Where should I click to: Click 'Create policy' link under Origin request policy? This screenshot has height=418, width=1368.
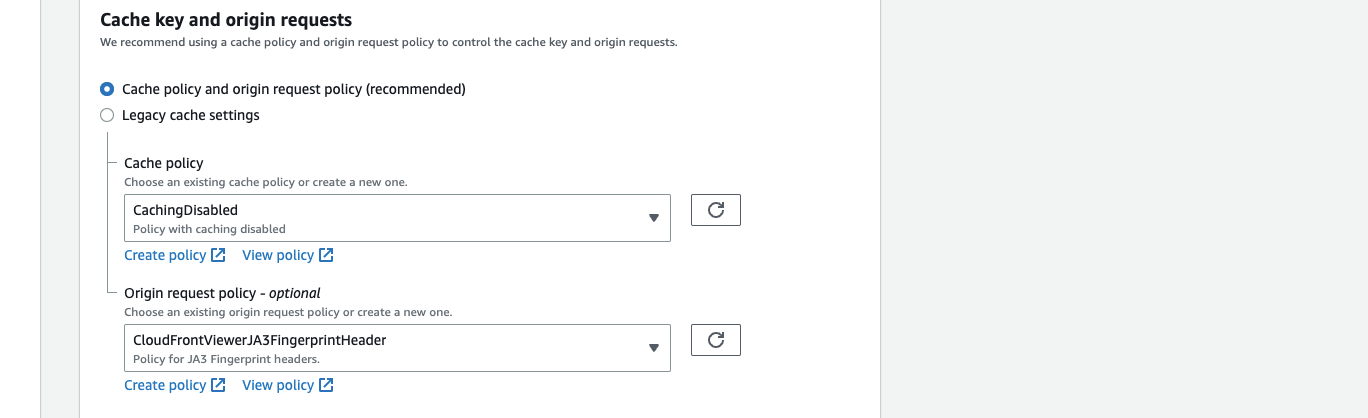(x=165, y=385)
